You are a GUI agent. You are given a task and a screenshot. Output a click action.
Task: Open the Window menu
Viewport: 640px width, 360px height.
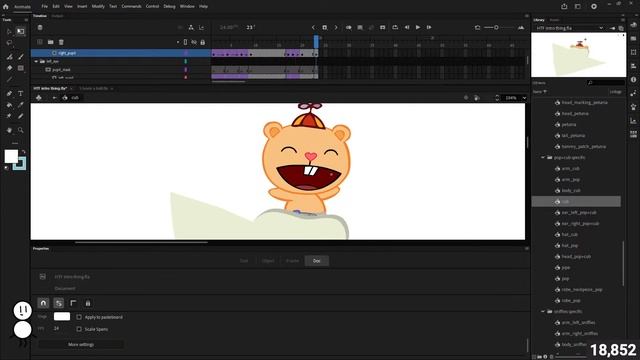click(187, 7)
